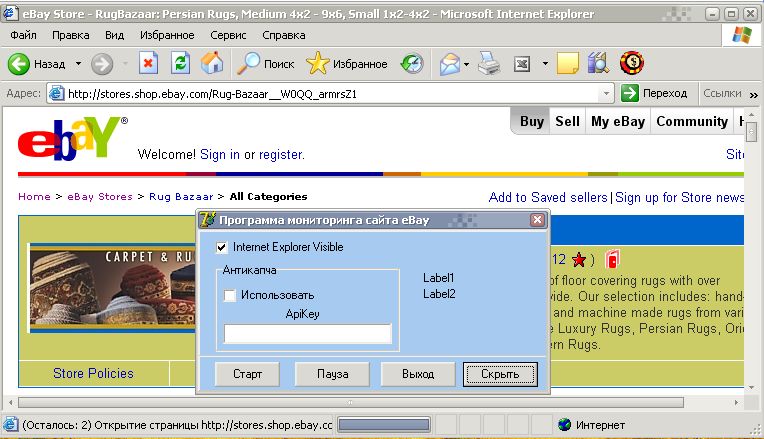Click the Выход button

(x=418, y=374)
